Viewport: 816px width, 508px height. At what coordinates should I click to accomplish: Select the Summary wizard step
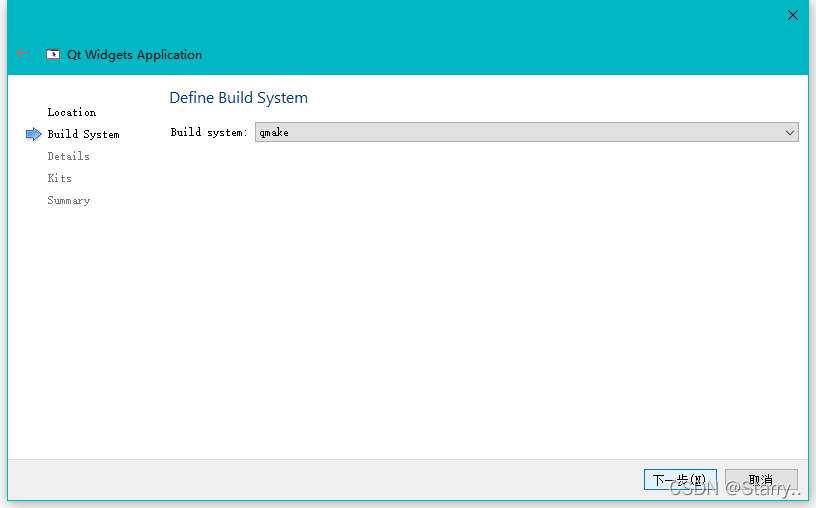coord(69,200)
